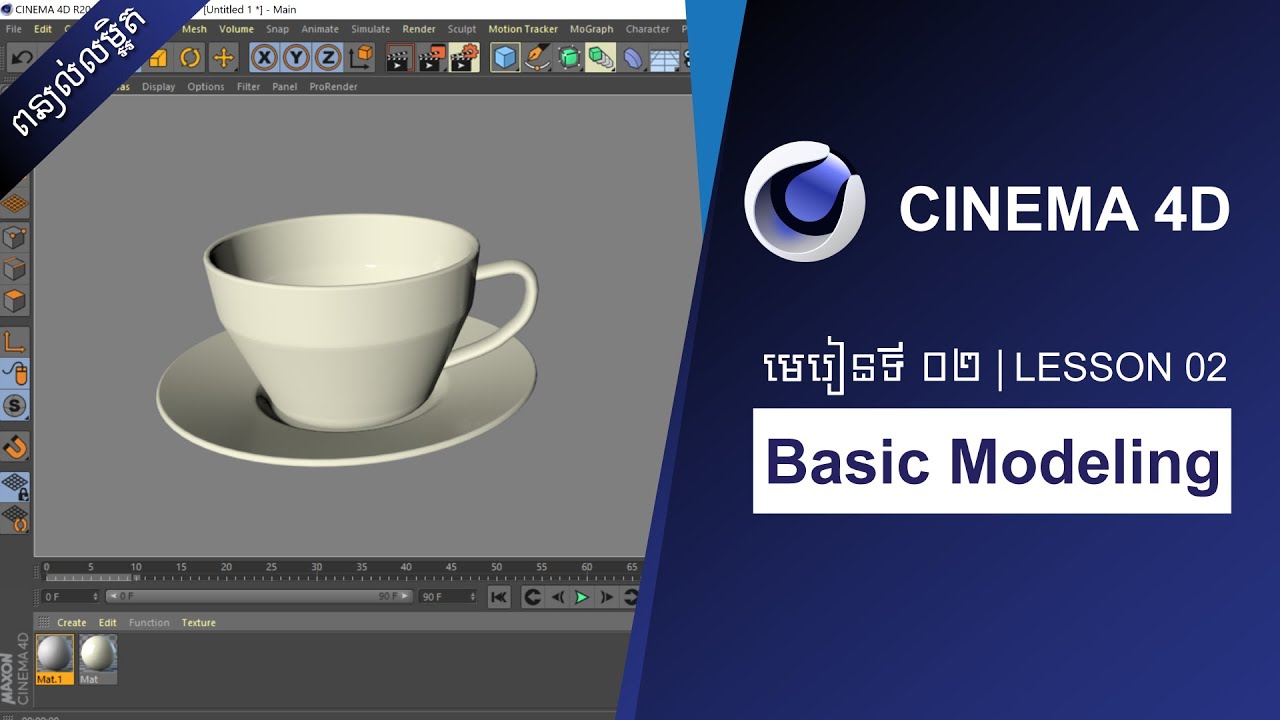The image size is (1280, 720).
Task: Toggle Viewport Solo S icon
Action: coord(15,405)
